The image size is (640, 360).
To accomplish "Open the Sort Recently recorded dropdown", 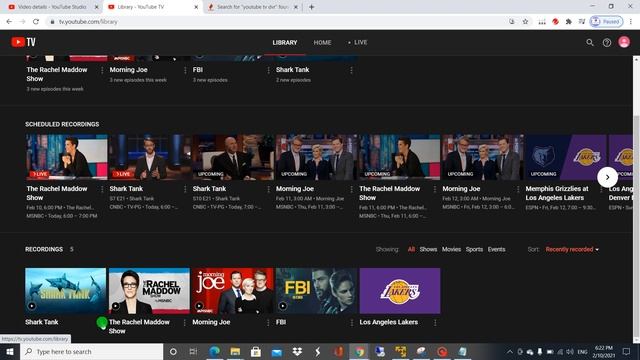I will 572,249.
